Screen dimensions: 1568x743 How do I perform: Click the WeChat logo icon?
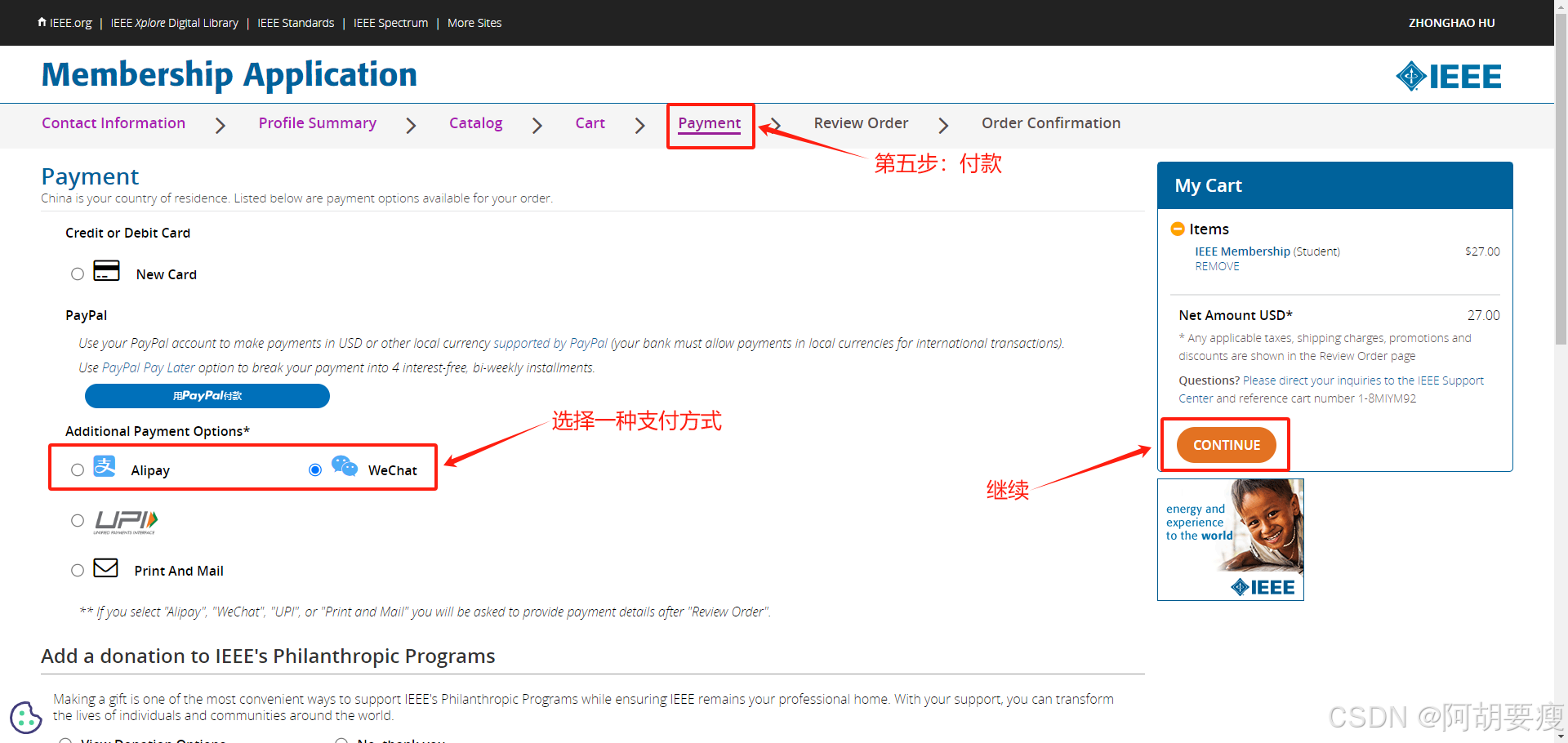345,465
